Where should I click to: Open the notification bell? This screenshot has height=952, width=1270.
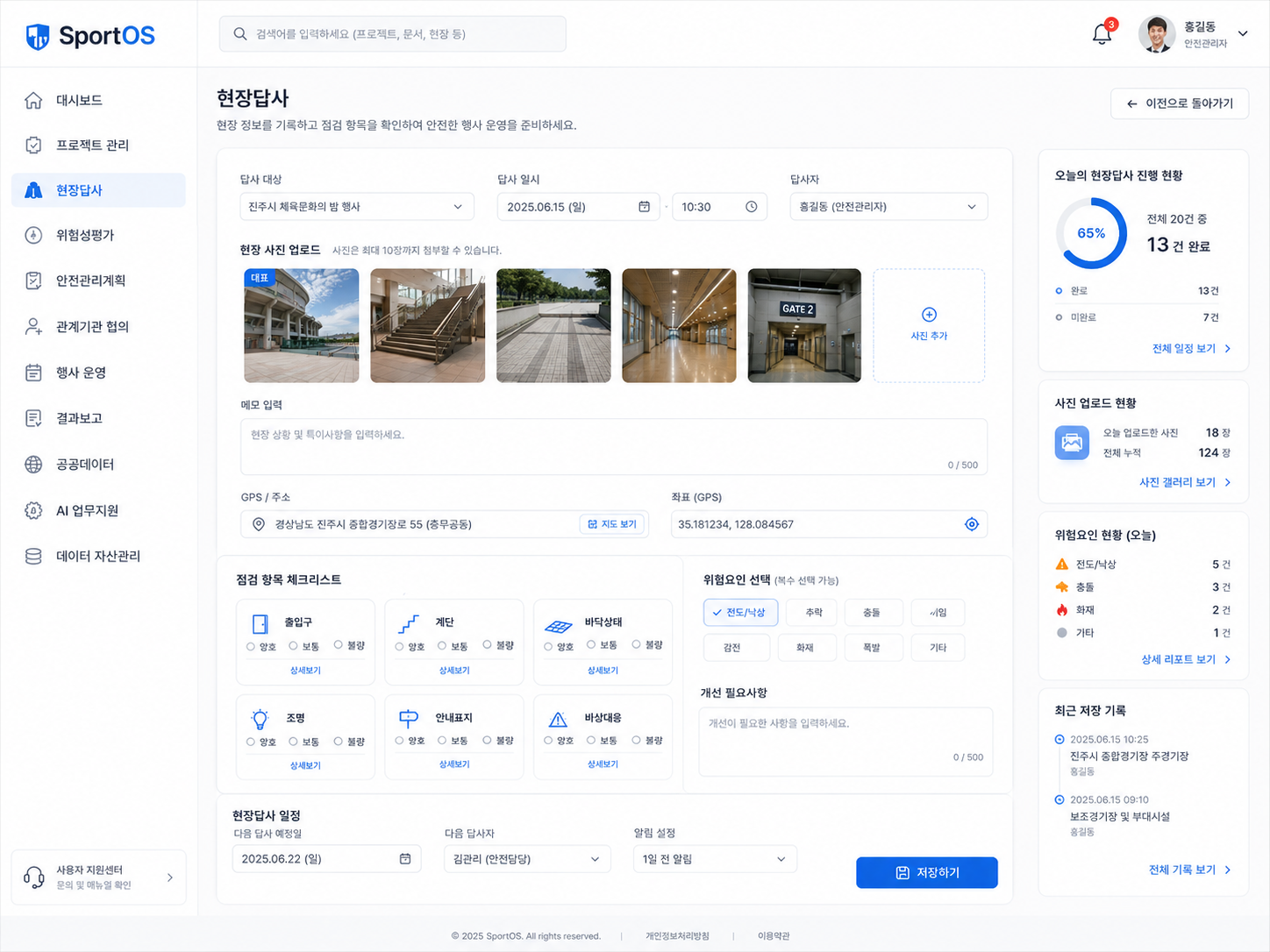(1102, 34)
